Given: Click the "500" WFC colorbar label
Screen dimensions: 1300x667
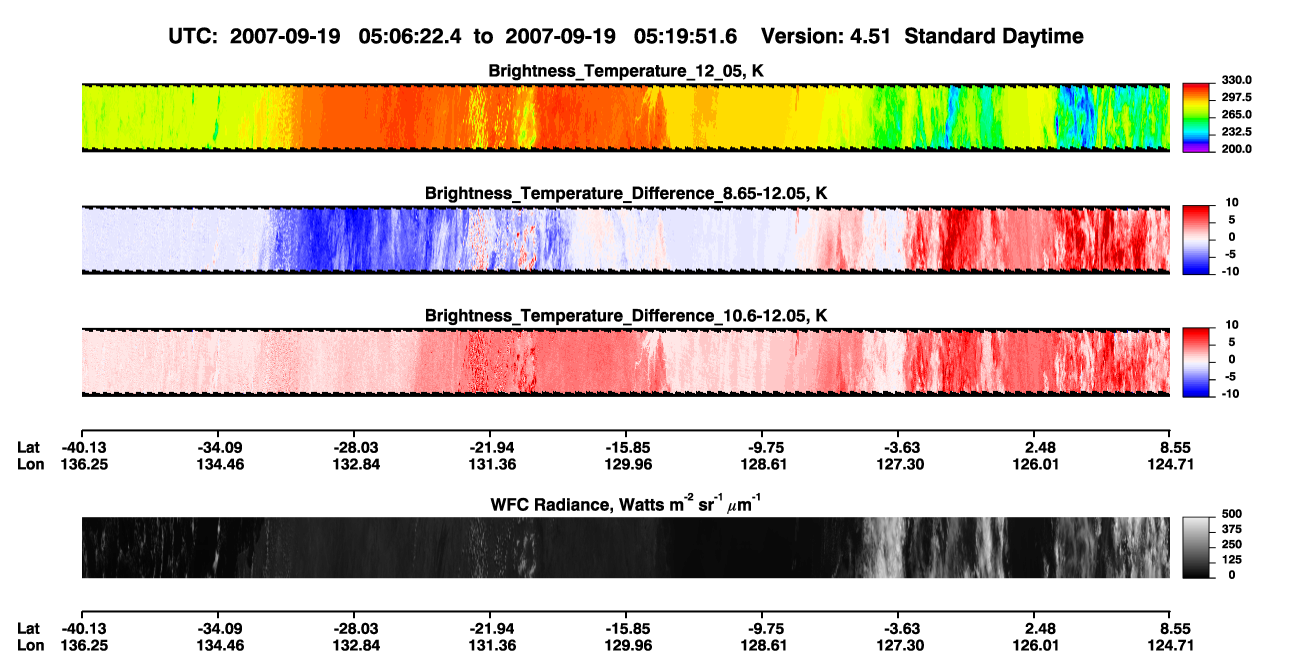Looking at the screenshot, I should pos(1232,513).
